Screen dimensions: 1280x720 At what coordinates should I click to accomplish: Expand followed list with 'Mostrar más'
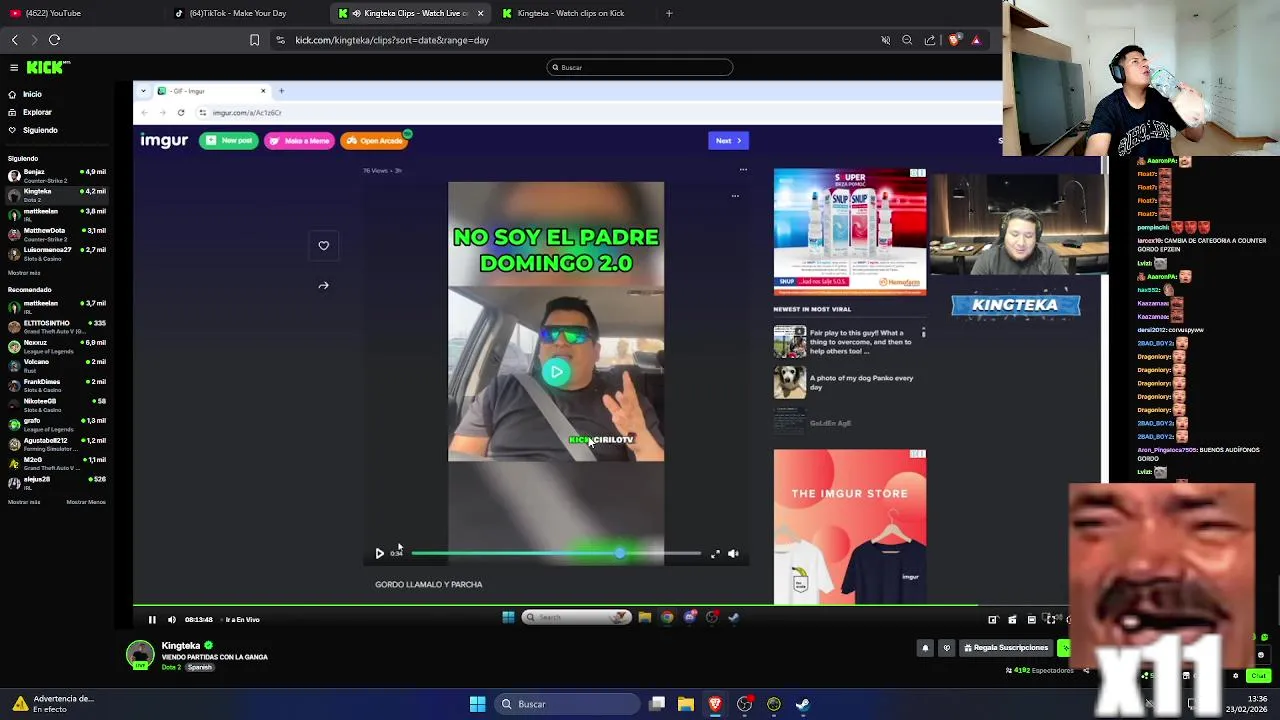[24, 273]
